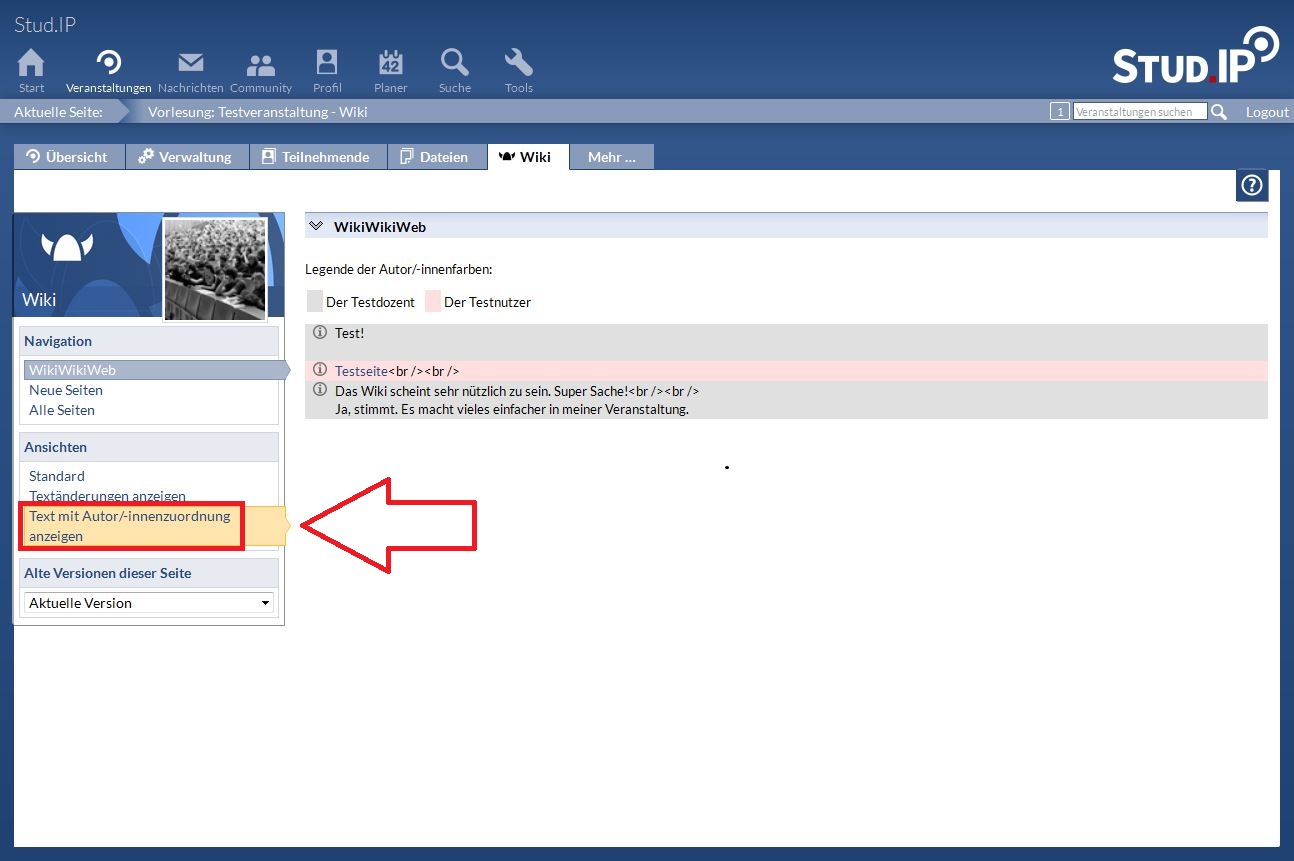Open the Tools wrench icon
The image size is (1294, 861).
tap(518, 65)
